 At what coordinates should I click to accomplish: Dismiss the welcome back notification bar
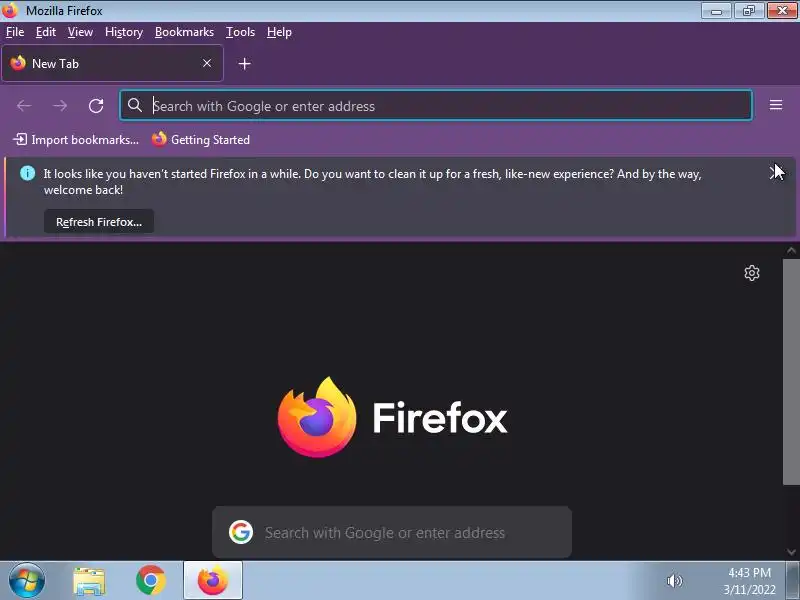pyautogui.click(x=773, y=173)
